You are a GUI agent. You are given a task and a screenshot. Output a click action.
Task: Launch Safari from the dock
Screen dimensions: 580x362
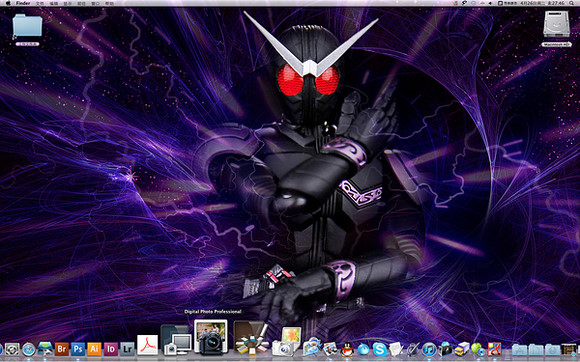[x=29, y=349]
